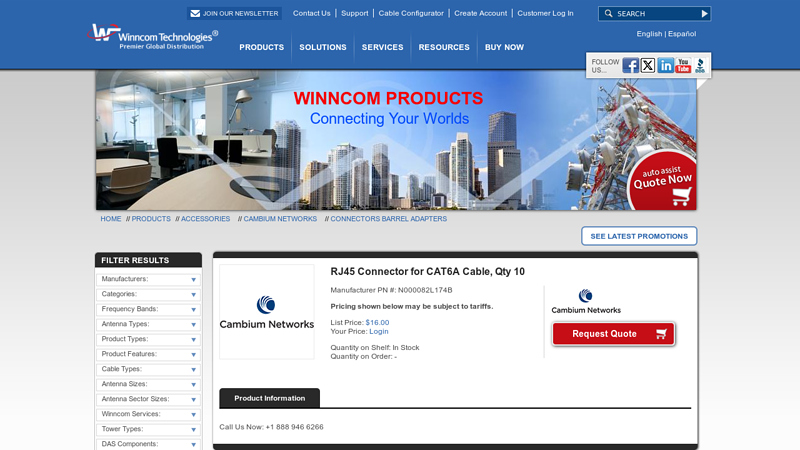Screen dimensions: 800x450
Task: Open the YouTube channel icon
Action: click(684, 65)
